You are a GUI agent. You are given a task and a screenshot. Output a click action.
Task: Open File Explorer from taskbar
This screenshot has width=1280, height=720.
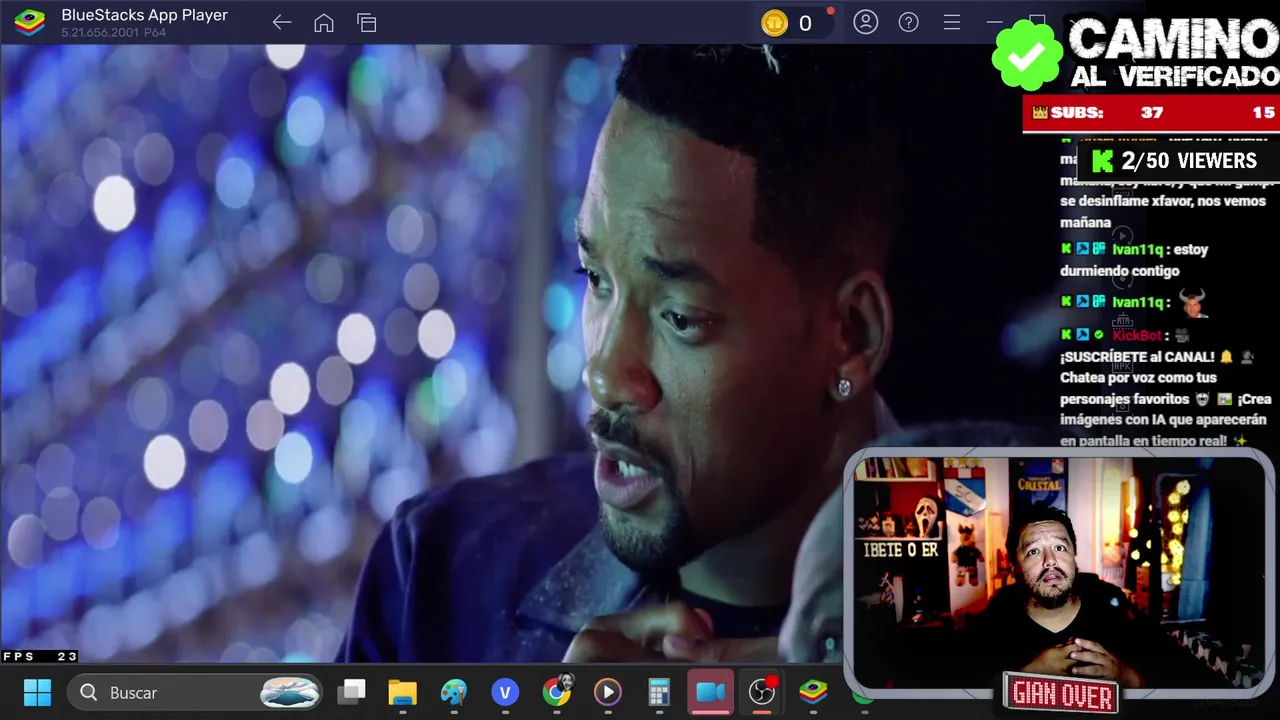402,692
